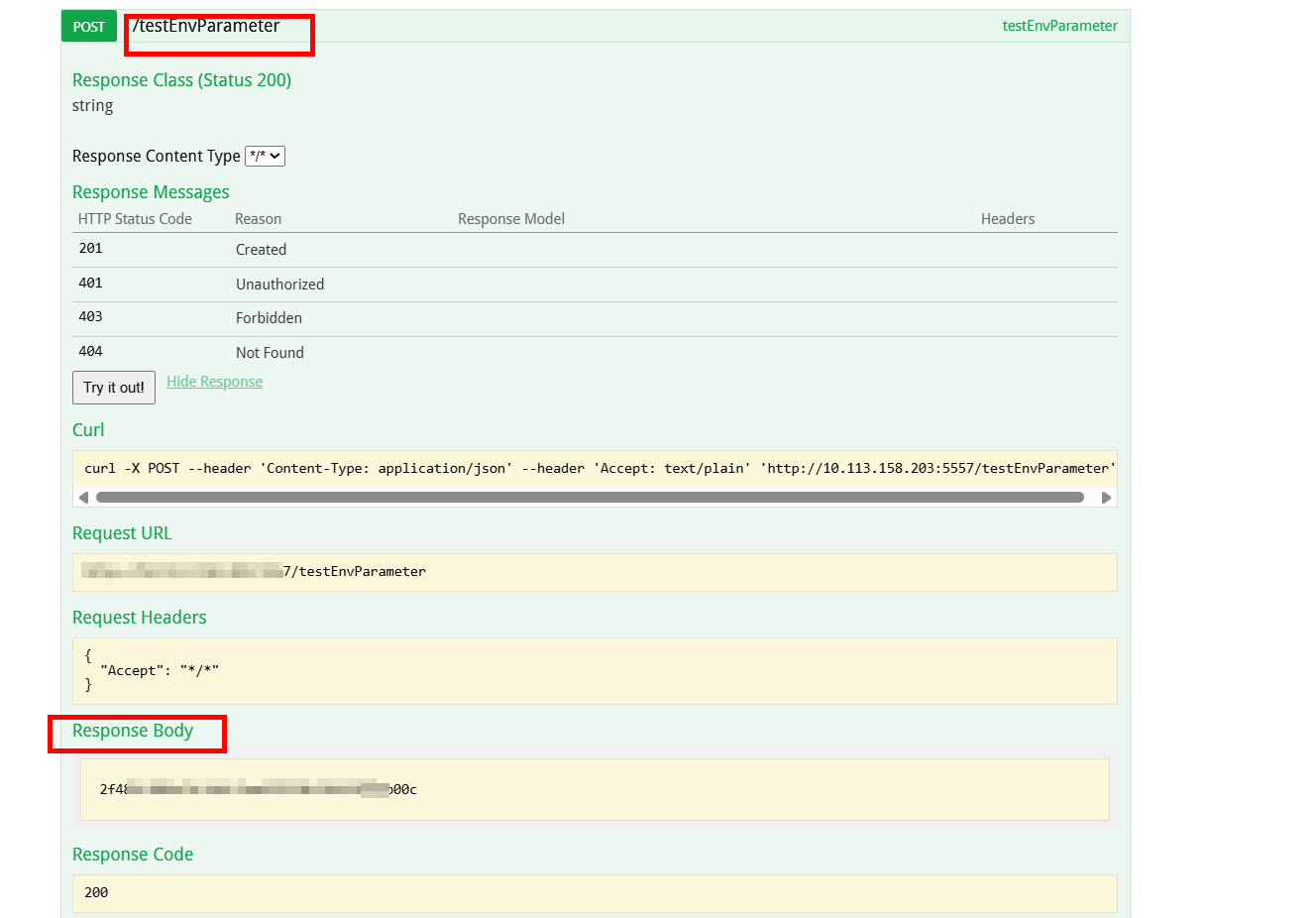Click the response code value 200
This screenshot has height=918, width=1316.
coord(96,892)
